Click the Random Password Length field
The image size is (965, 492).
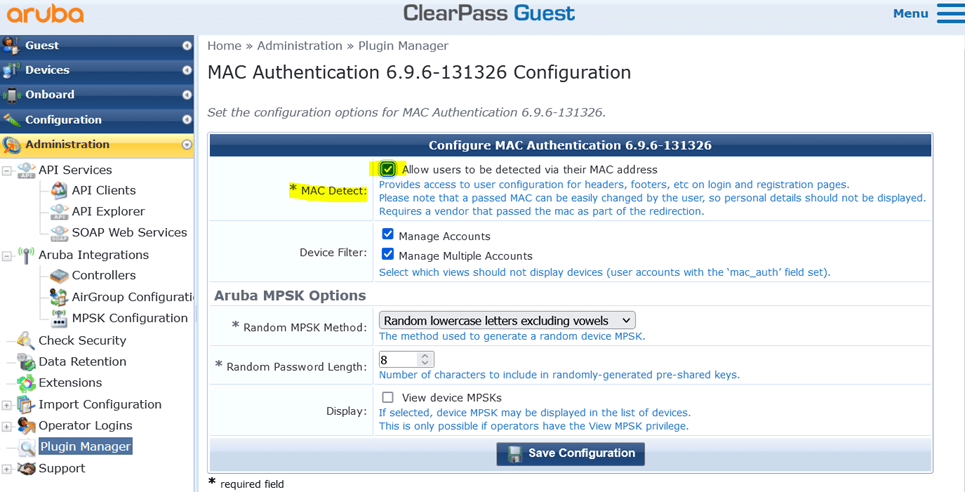tap(398, 359)
